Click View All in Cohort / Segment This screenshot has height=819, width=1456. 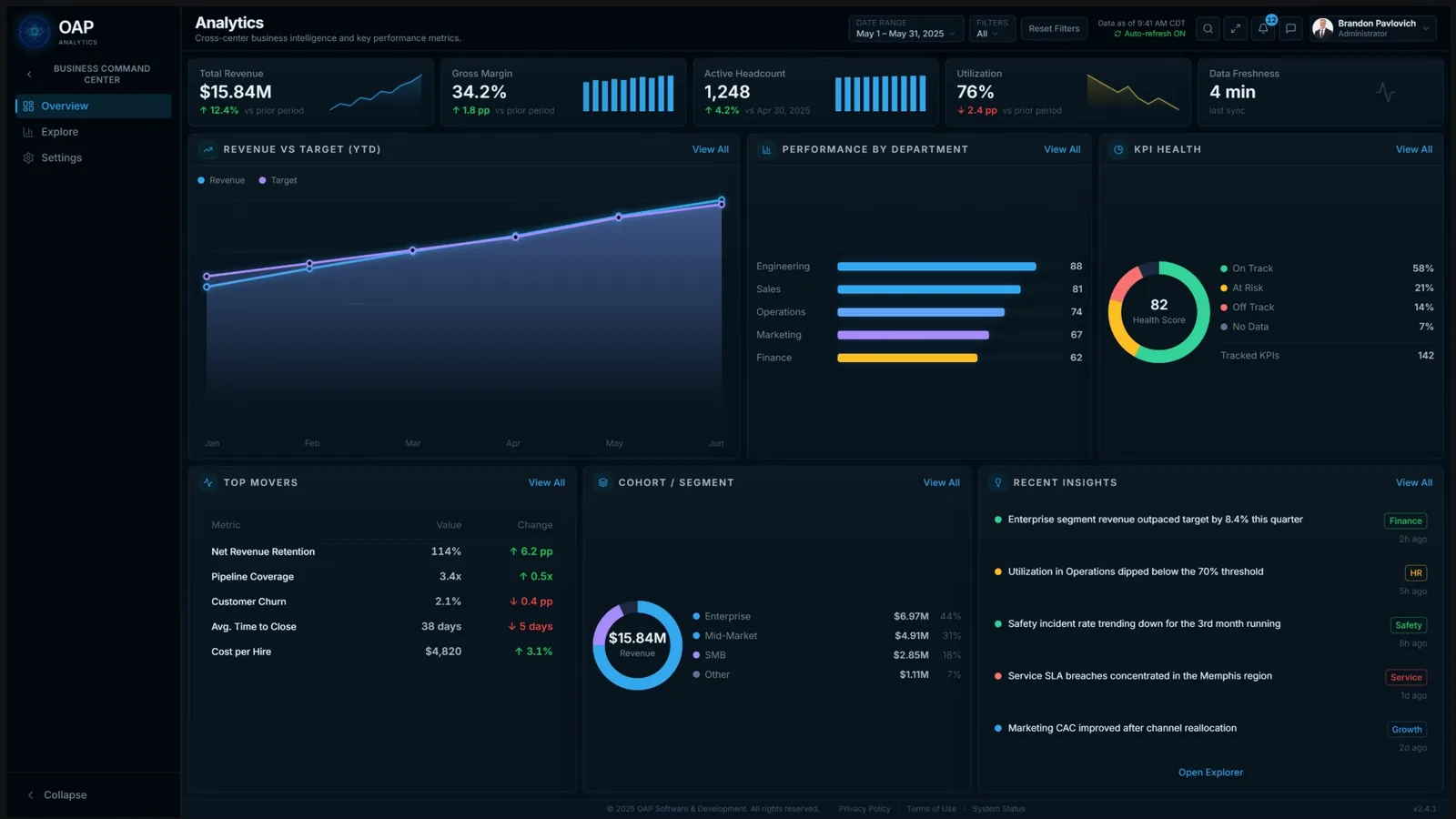(941, 483)
